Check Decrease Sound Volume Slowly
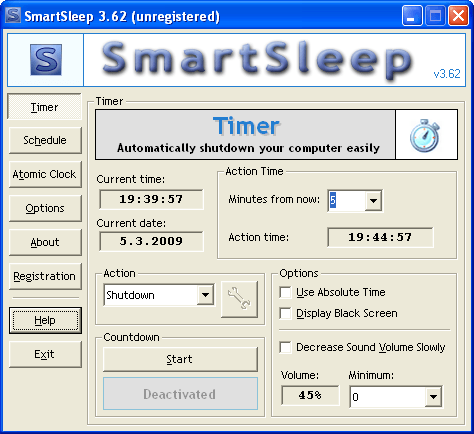474x434 pixels. (x=285, y=347)
